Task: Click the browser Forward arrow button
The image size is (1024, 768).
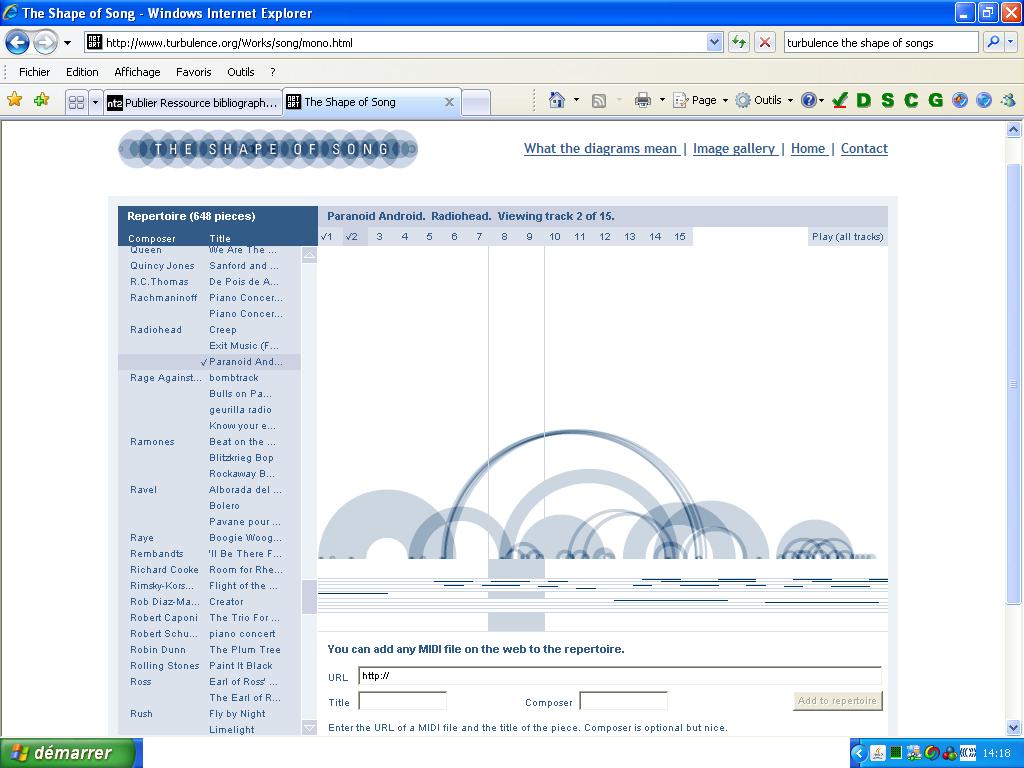Action: 45,43
